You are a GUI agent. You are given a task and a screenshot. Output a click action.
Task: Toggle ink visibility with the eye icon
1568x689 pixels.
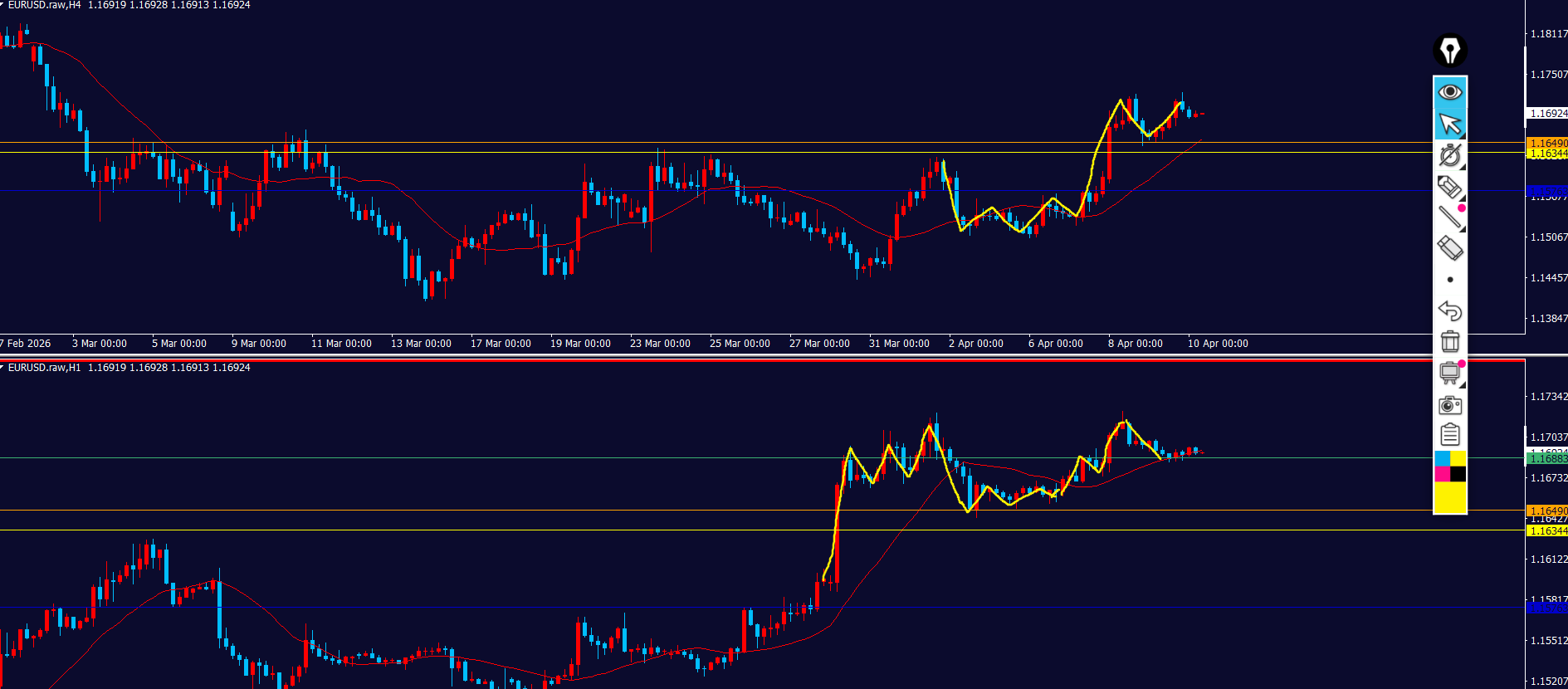pyautogui.click(x=1450, y=91)
